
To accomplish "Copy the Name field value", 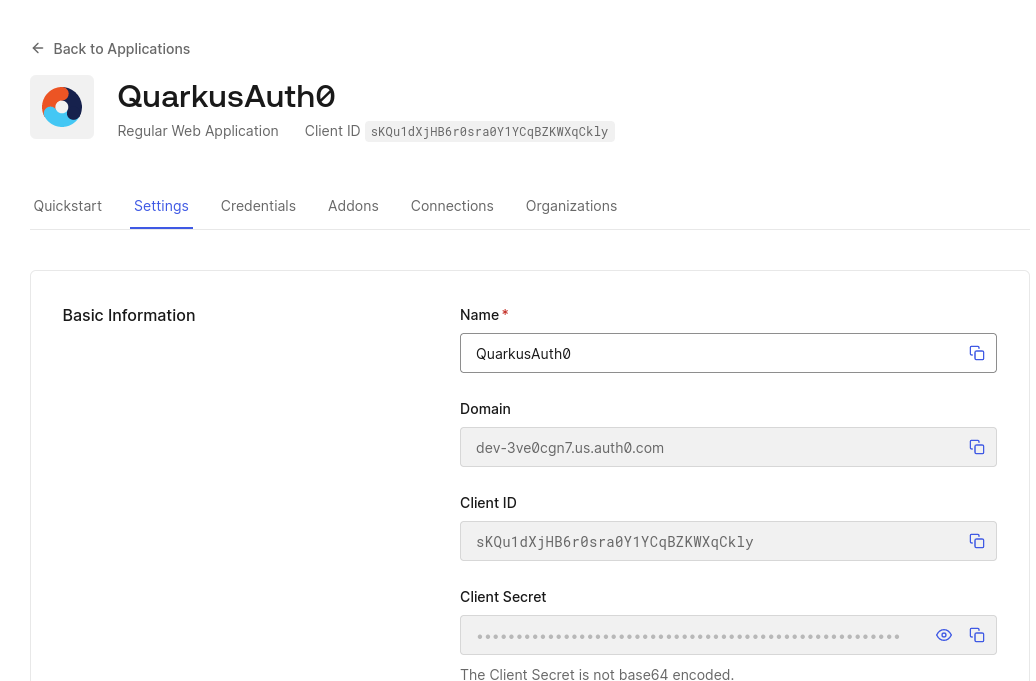I will pos(977,353).
